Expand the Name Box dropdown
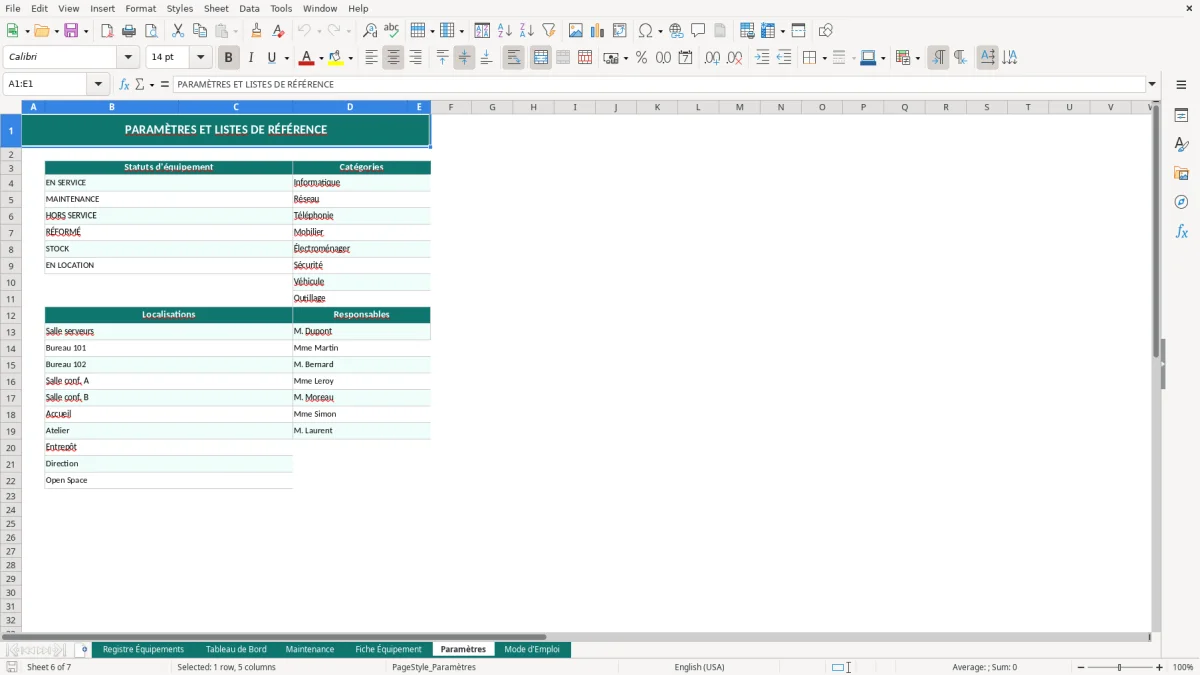 coord(98,85)
